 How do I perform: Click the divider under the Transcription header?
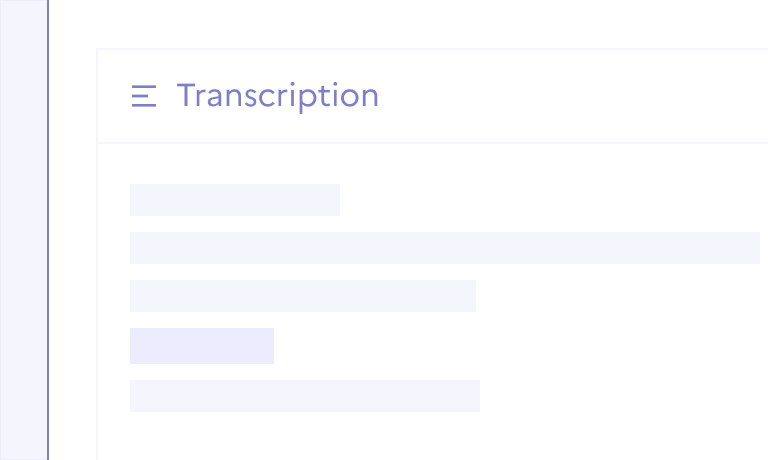(430, 143)
